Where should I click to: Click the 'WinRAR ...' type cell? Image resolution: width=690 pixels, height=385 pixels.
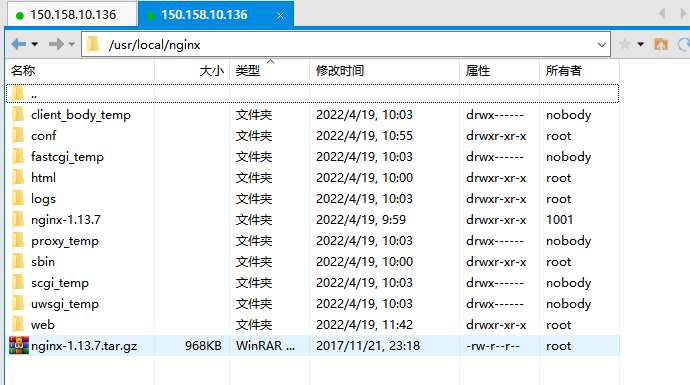[265, 346]
